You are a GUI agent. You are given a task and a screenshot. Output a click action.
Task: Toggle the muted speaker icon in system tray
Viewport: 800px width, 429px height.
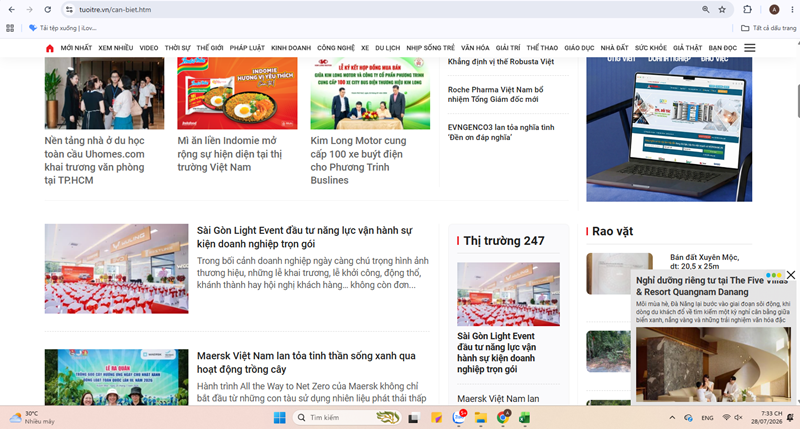(738, 417)
